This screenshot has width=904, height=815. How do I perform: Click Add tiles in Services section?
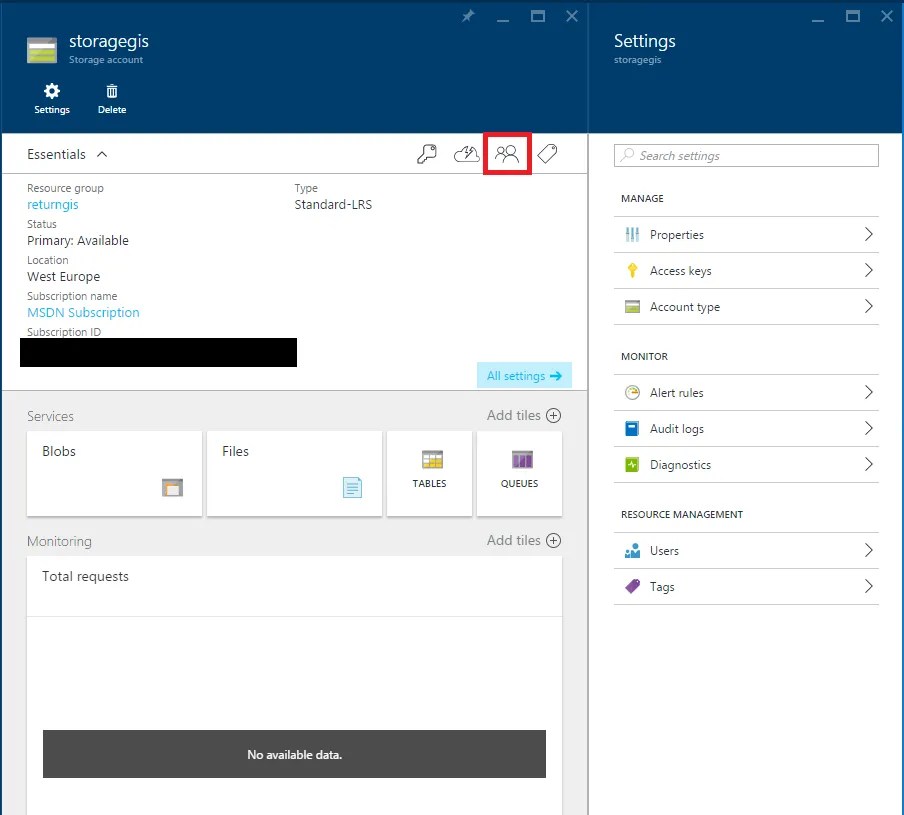click(x=523, y=416)
